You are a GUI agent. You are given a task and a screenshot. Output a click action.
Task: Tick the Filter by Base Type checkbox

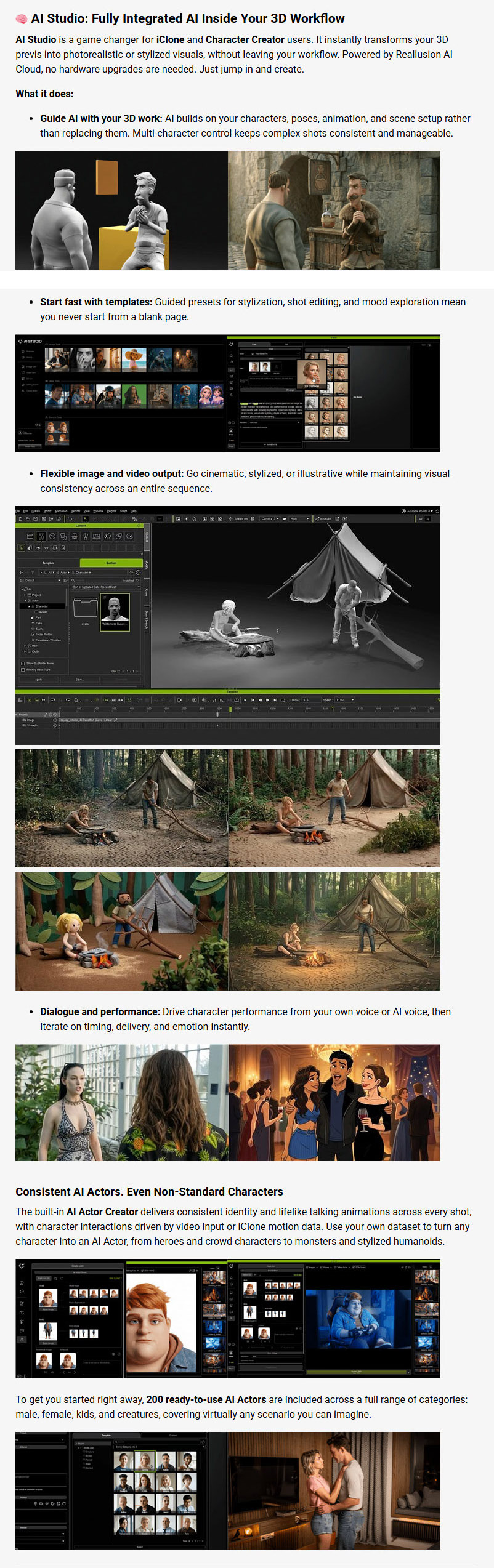(x=23, y=670)
